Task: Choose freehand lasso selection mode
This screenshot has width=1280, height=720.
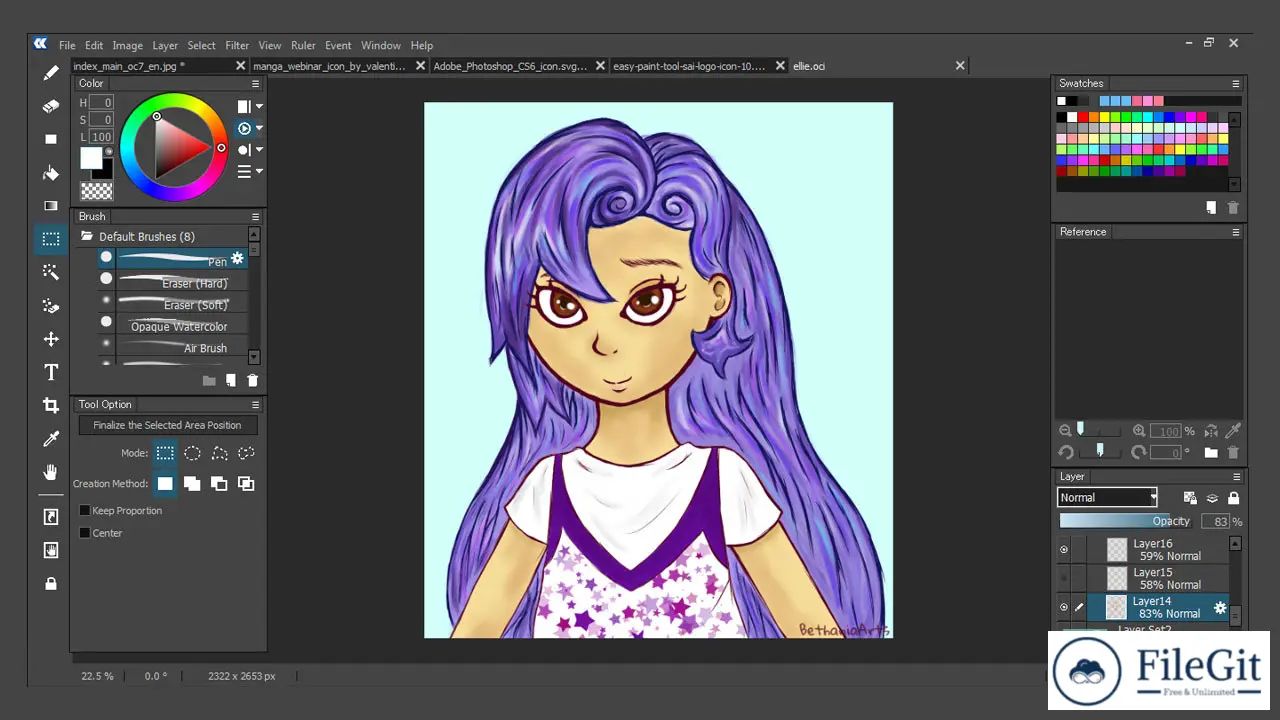Action: [246, 453]
